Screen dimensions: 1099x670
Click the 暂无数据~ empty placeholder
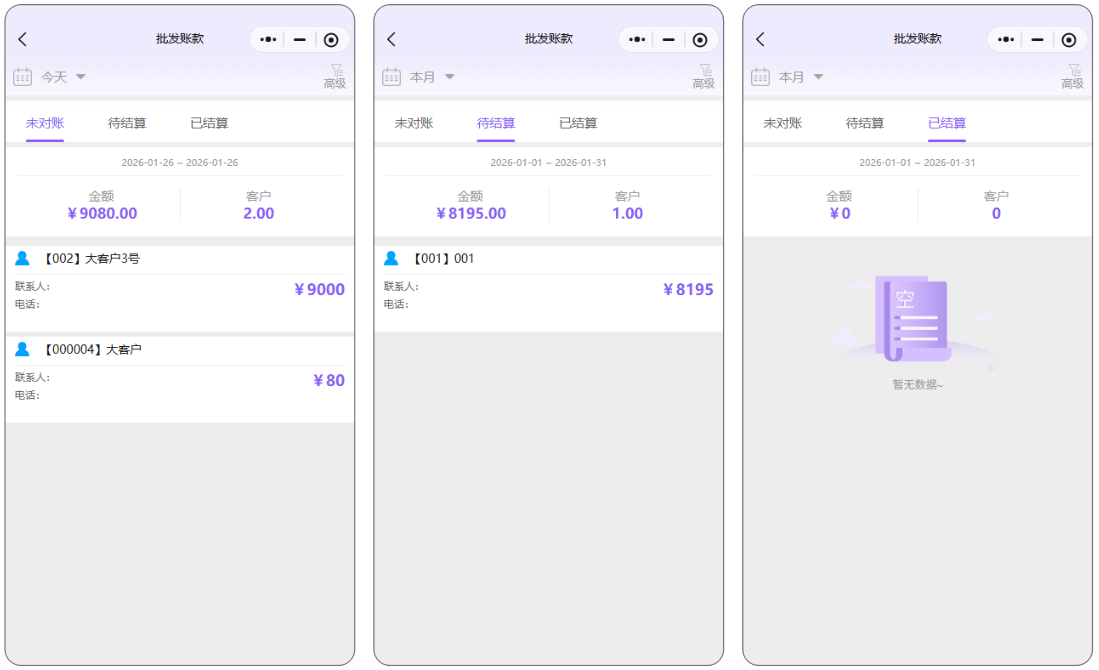coord(917,385)
